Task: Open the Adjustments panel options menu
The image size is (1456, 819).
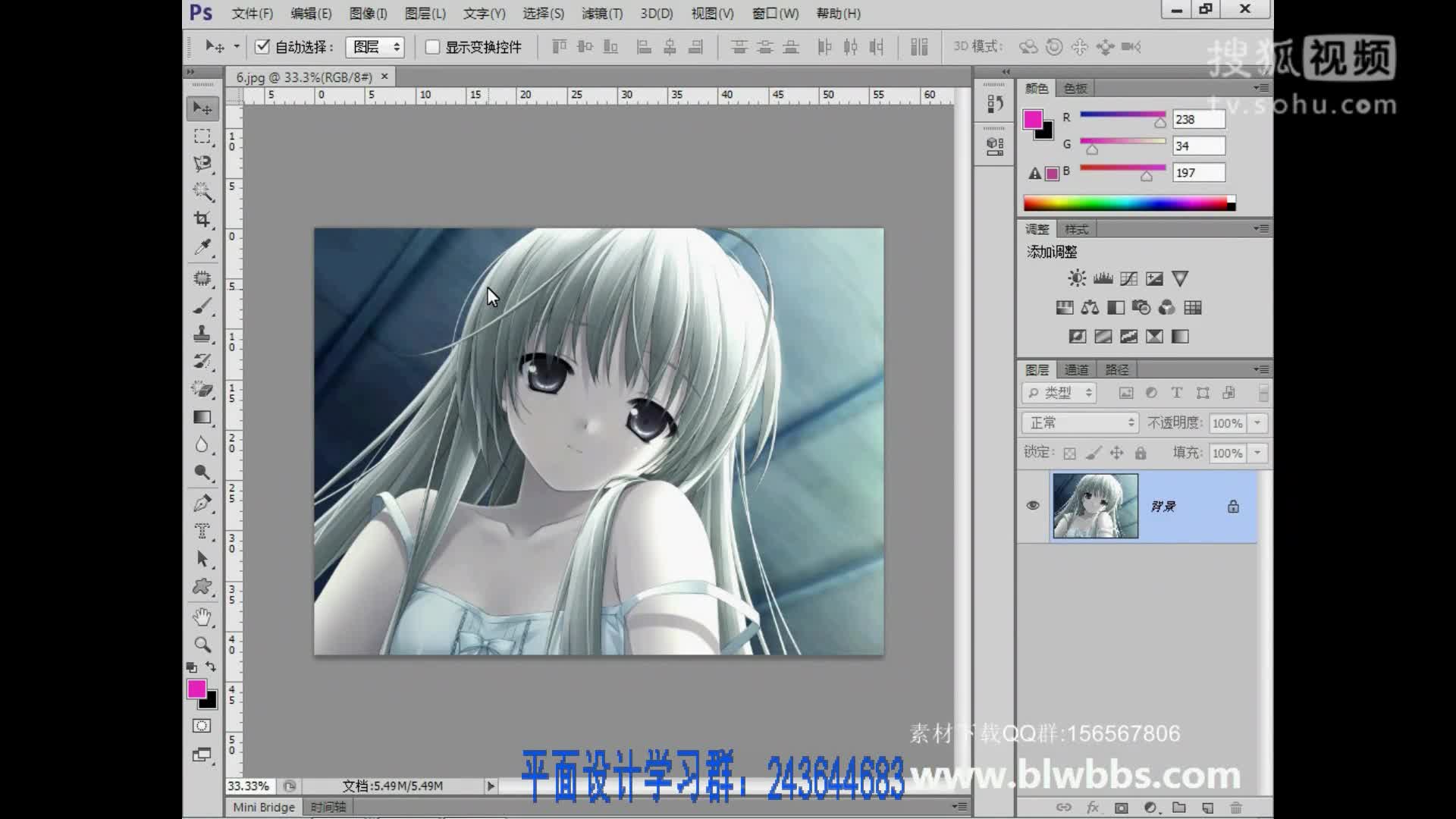Action: [x=1261, y=228]
